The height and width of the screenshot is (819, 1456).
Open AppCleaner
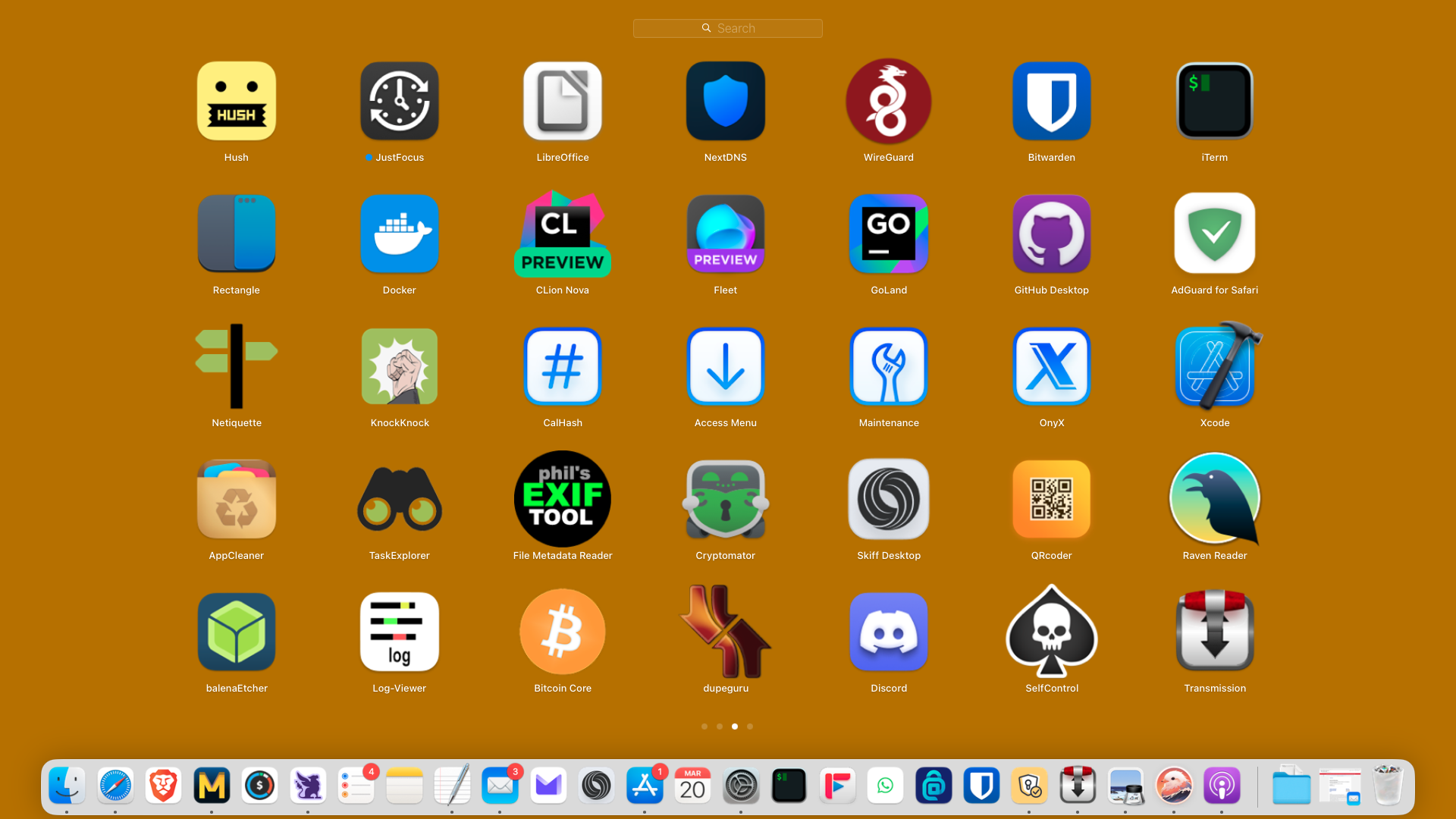click(237, 499)
